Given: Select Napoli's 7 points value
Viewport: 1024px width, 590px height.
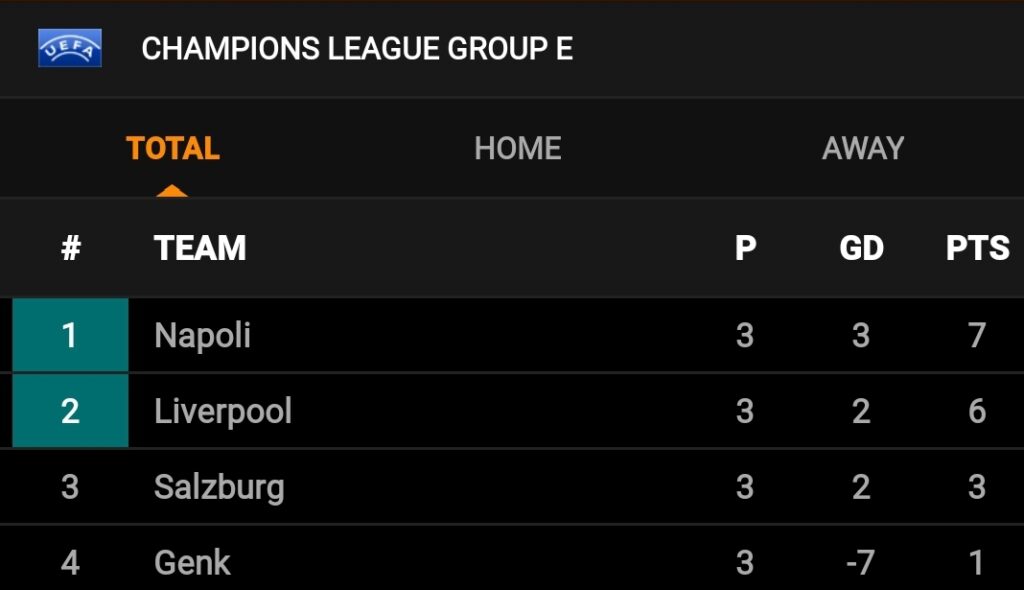Looking at the screenshot, I should (x=977, y=335).
